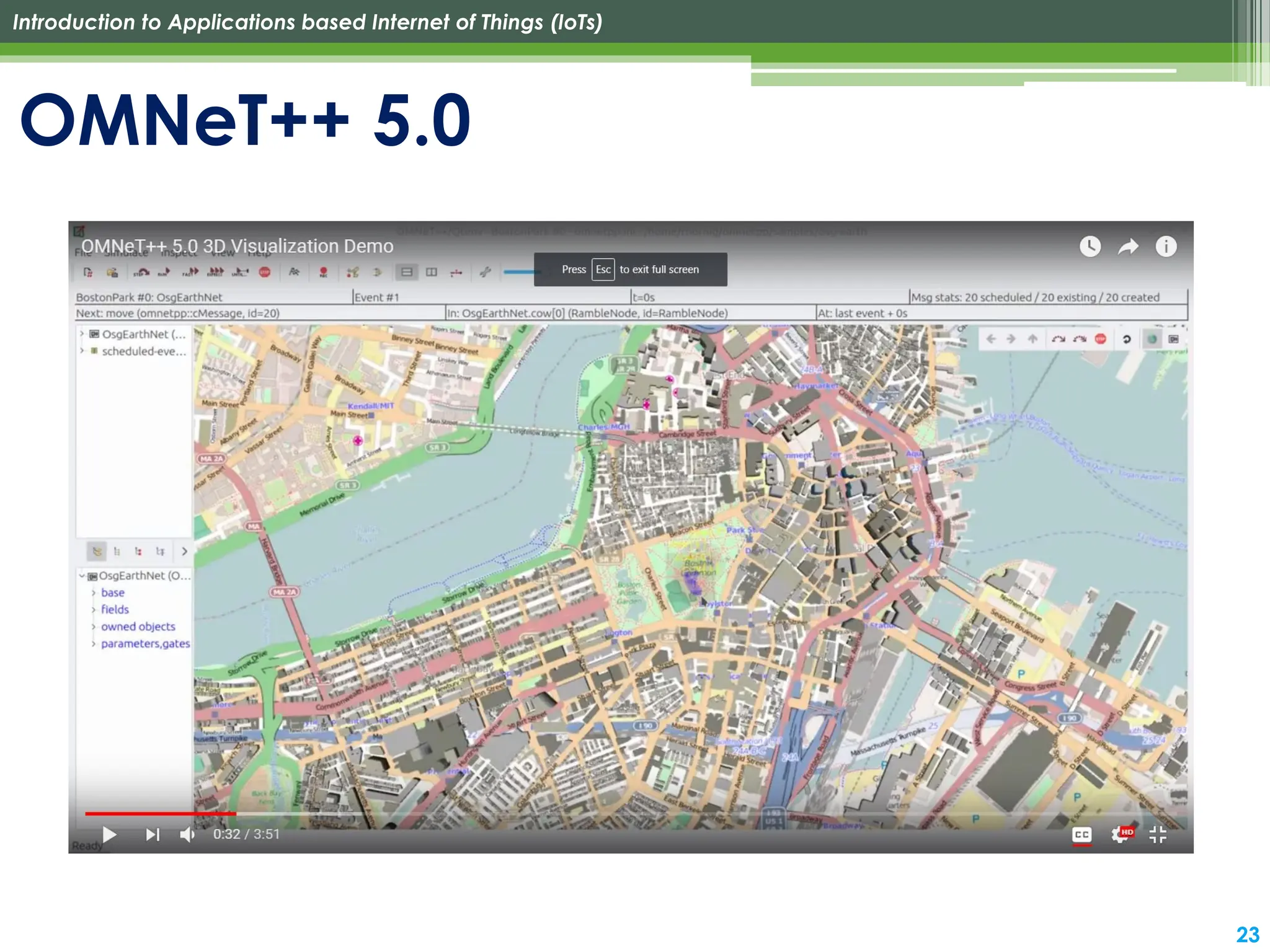Open video HD settings gear

pyautogui.click(x=1122, y=834)
